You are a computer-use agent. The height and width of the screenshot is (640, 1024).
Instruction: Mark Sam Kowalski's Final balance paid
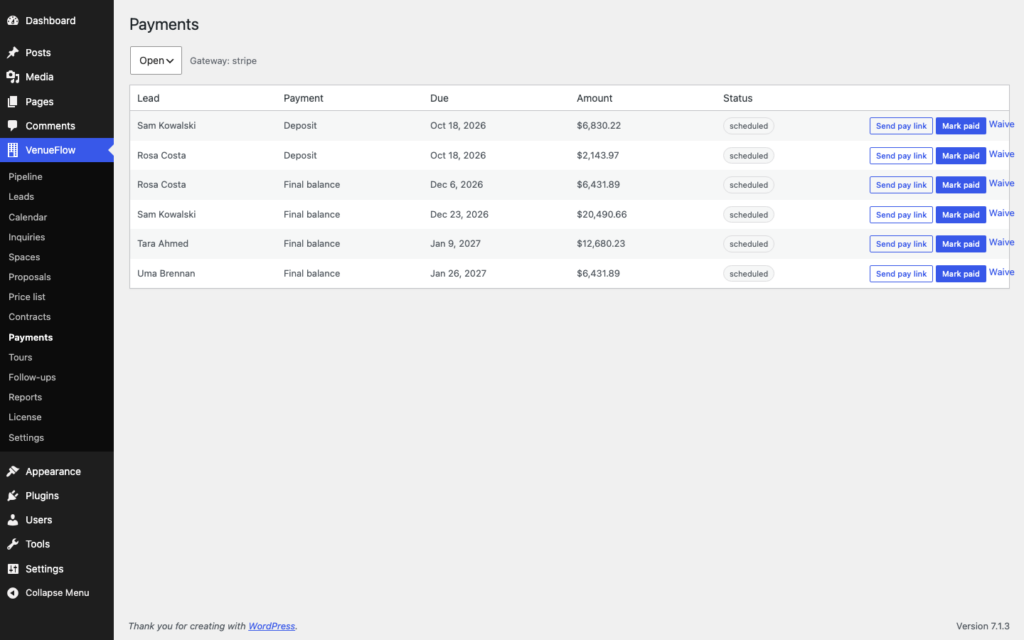960,215
